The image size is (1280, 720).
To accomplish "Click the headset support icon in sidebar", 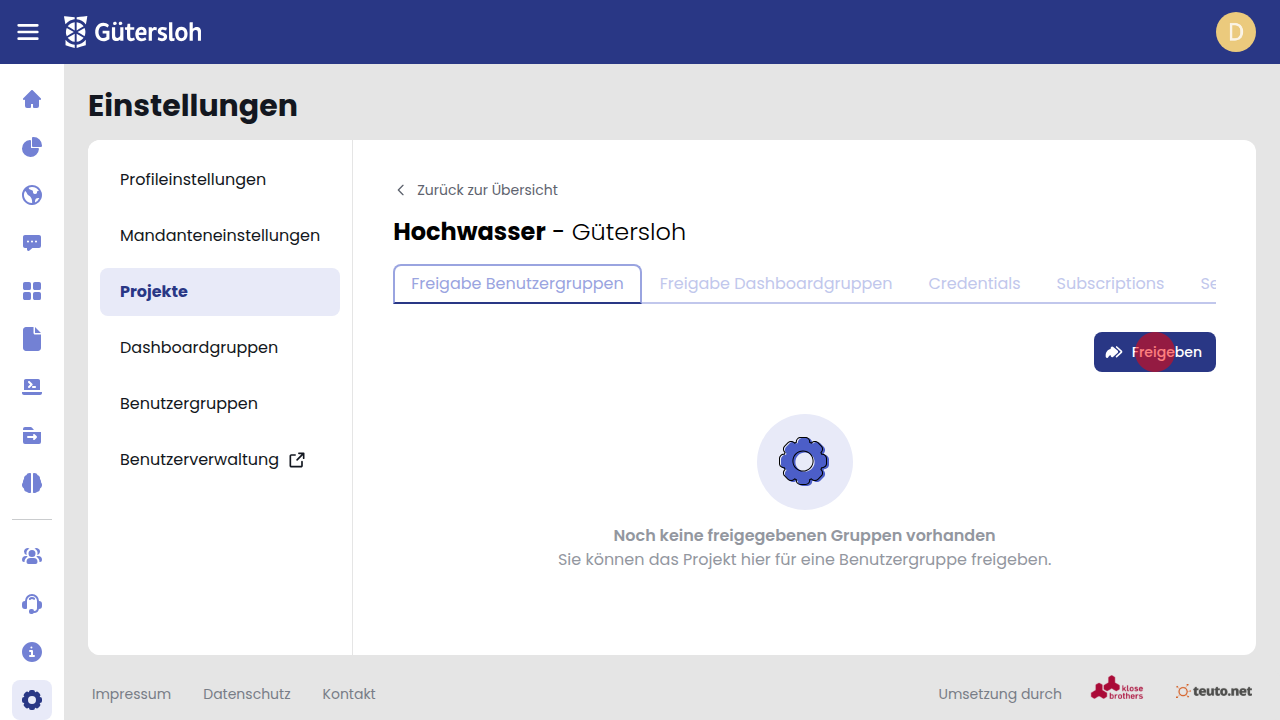I will (x=32, y=604).
